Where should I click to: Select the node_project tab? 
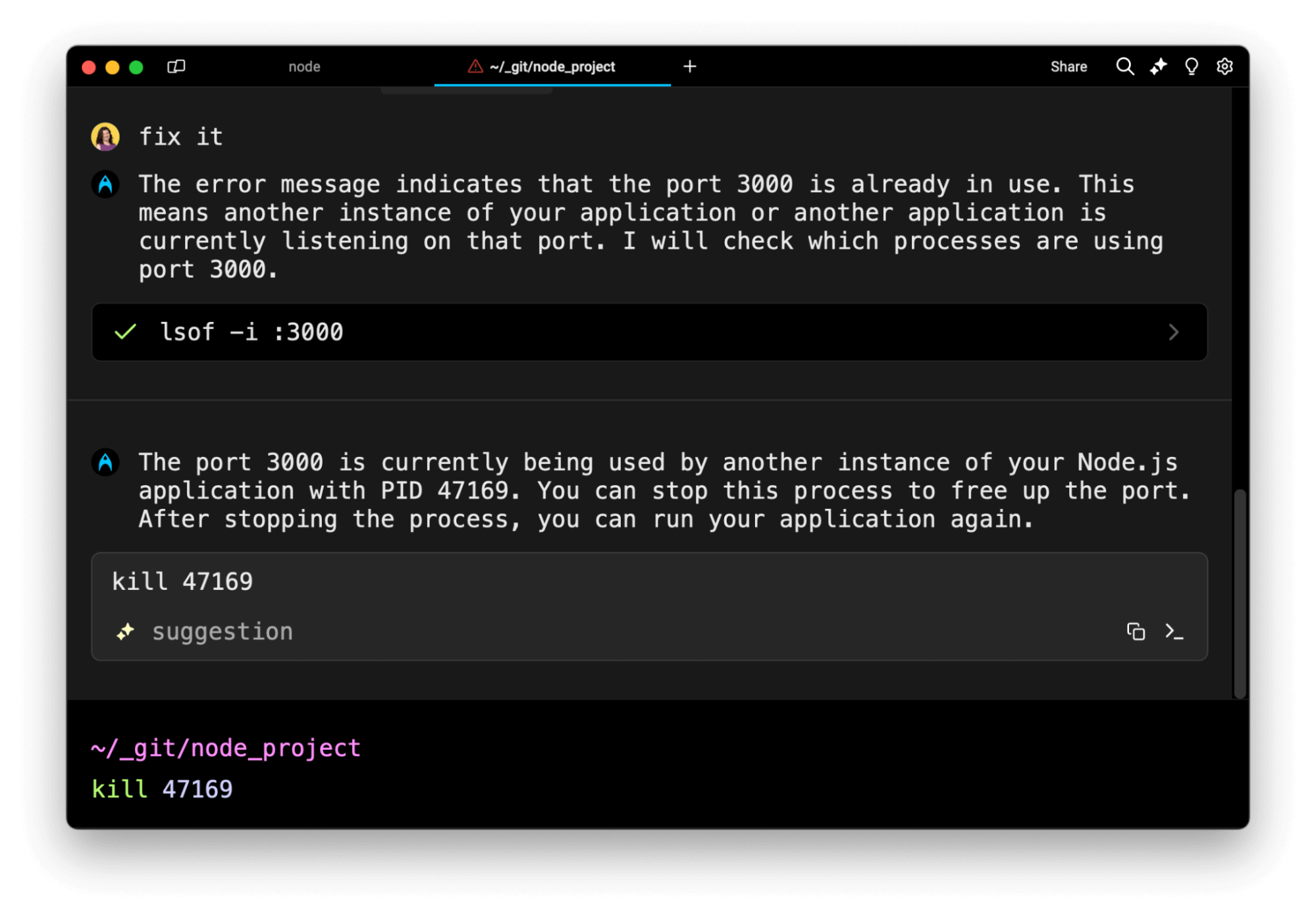coord(553,66)
